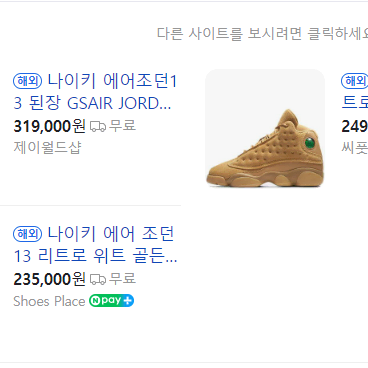Open '나이키 에어 조던 13 리트로 위트 골든...' title
Viewport: 368px width, 368px height.
click(95, 245)
